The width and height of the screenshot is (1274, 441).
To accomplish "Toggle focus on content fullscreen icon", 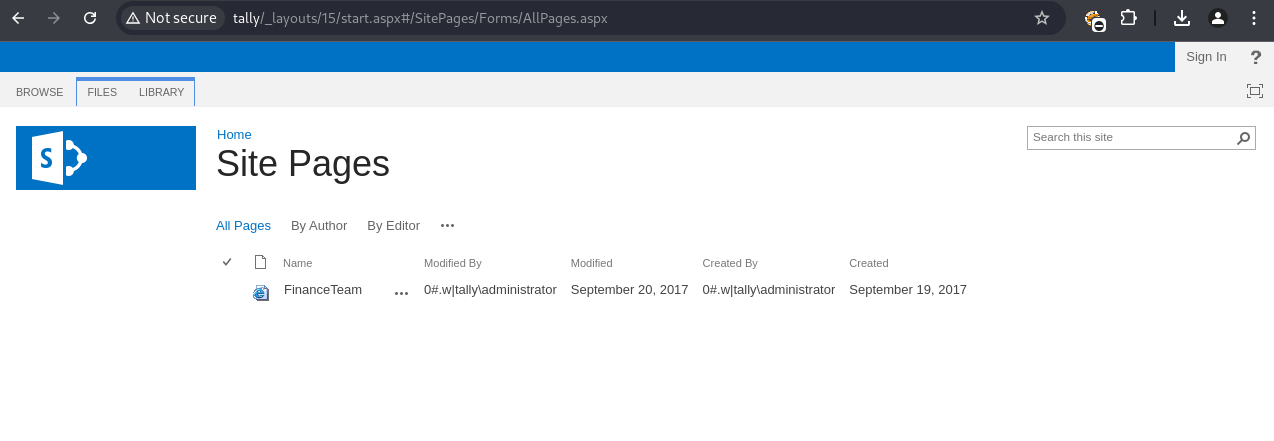I will tap(1254, 92).
